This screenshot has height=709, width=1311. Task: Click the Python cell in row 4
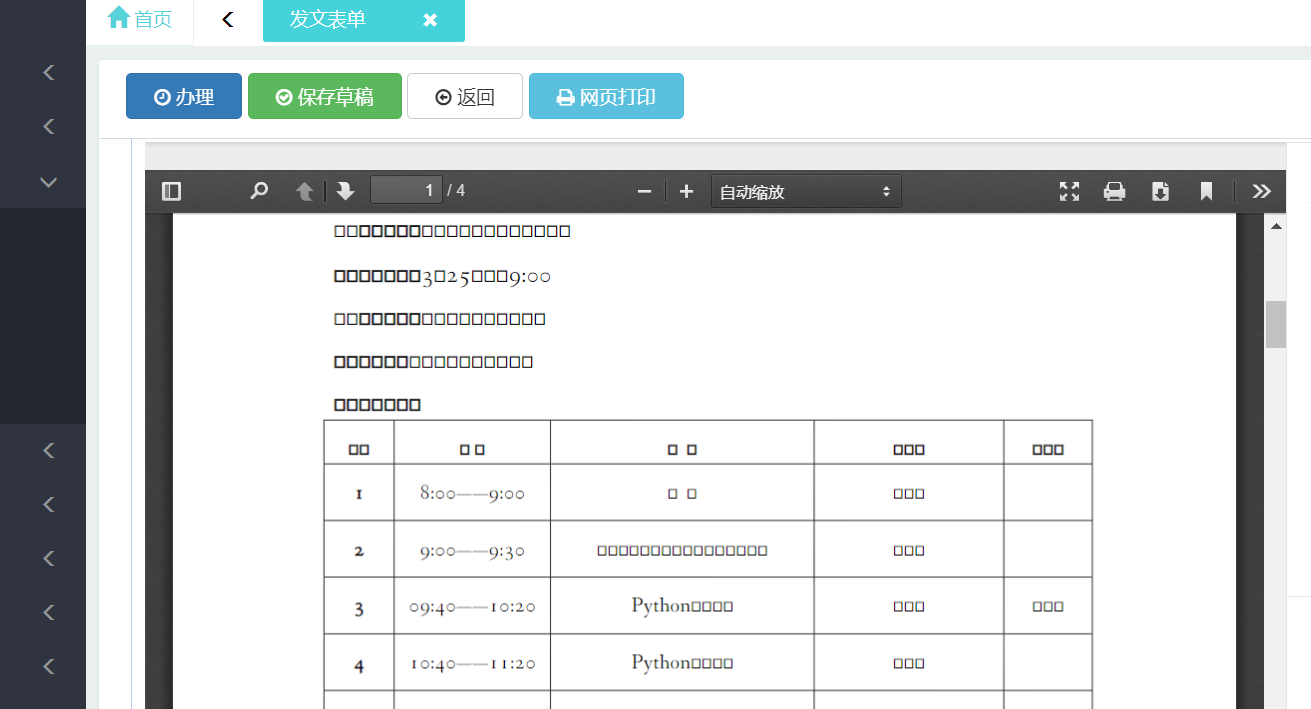point(682,663)
